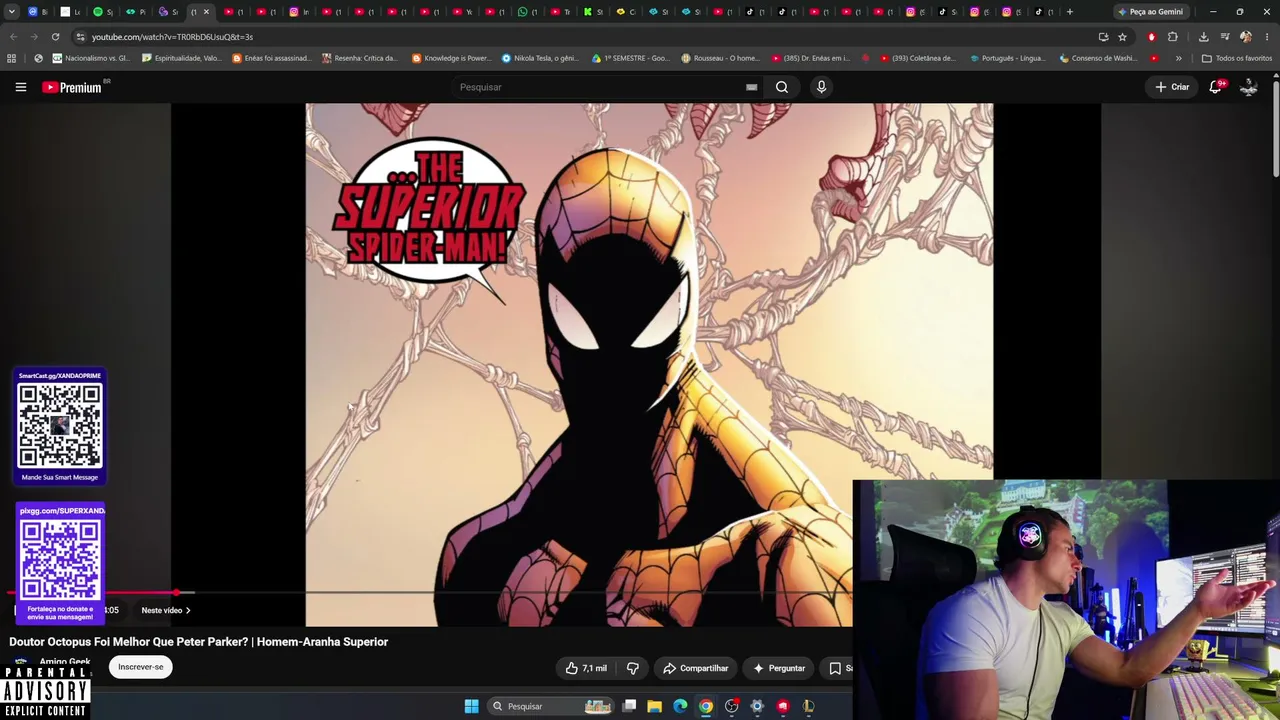Launch Microsoft Edge from the taskbar
This screenshot has width=1280, height=720.
pos(680,706)
